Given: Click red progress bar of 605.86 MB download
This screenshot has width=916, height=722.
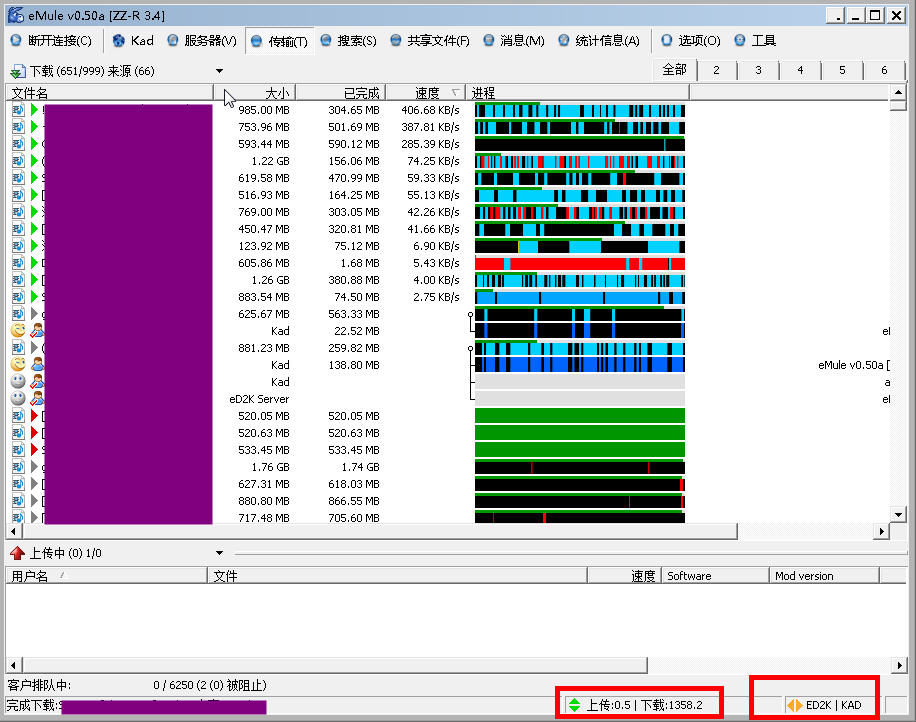Looking at the screenshot, I should [x=580, y=263].
